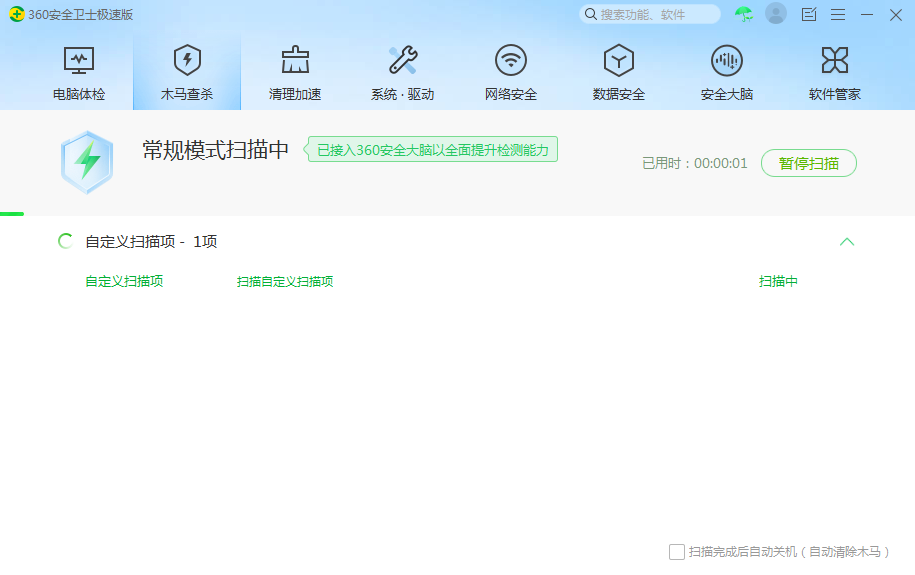The image size is (915, 575).
Task: Click the 360 logo icon in title bar
Action: pos(17,14)
